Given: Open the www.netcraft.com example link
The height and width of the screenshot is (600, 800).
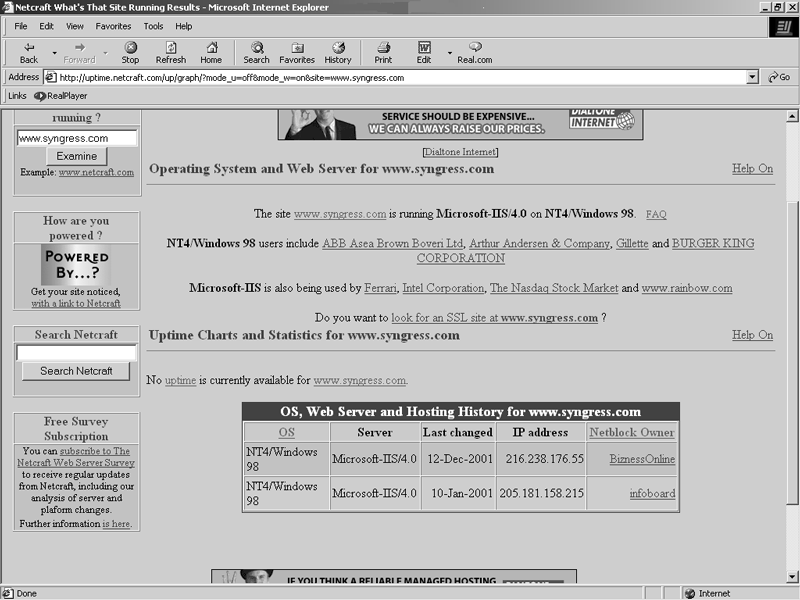Looking at the screenshot, I should coord(96,172).
